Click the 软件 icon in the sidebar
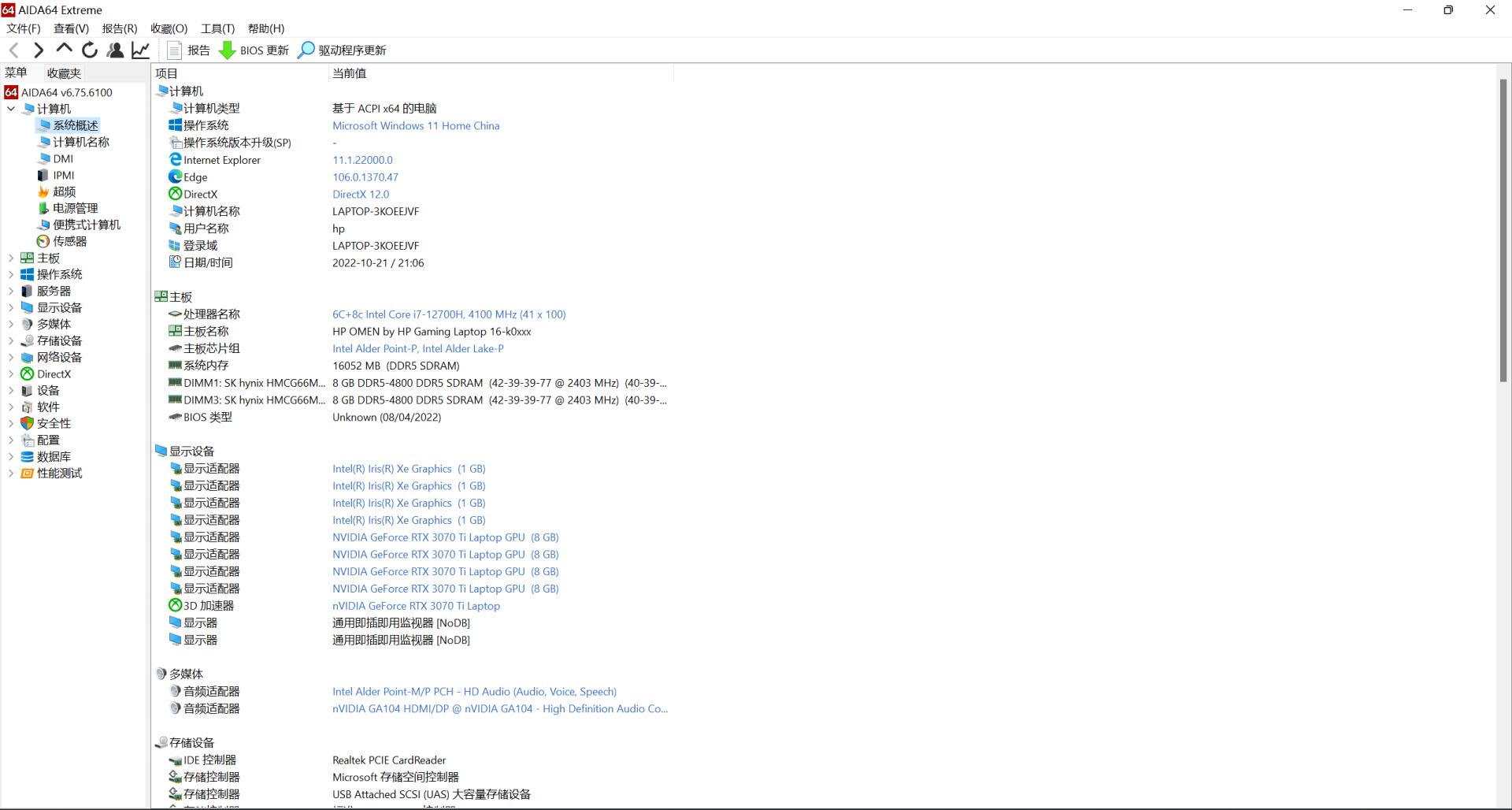 (28, 407)
